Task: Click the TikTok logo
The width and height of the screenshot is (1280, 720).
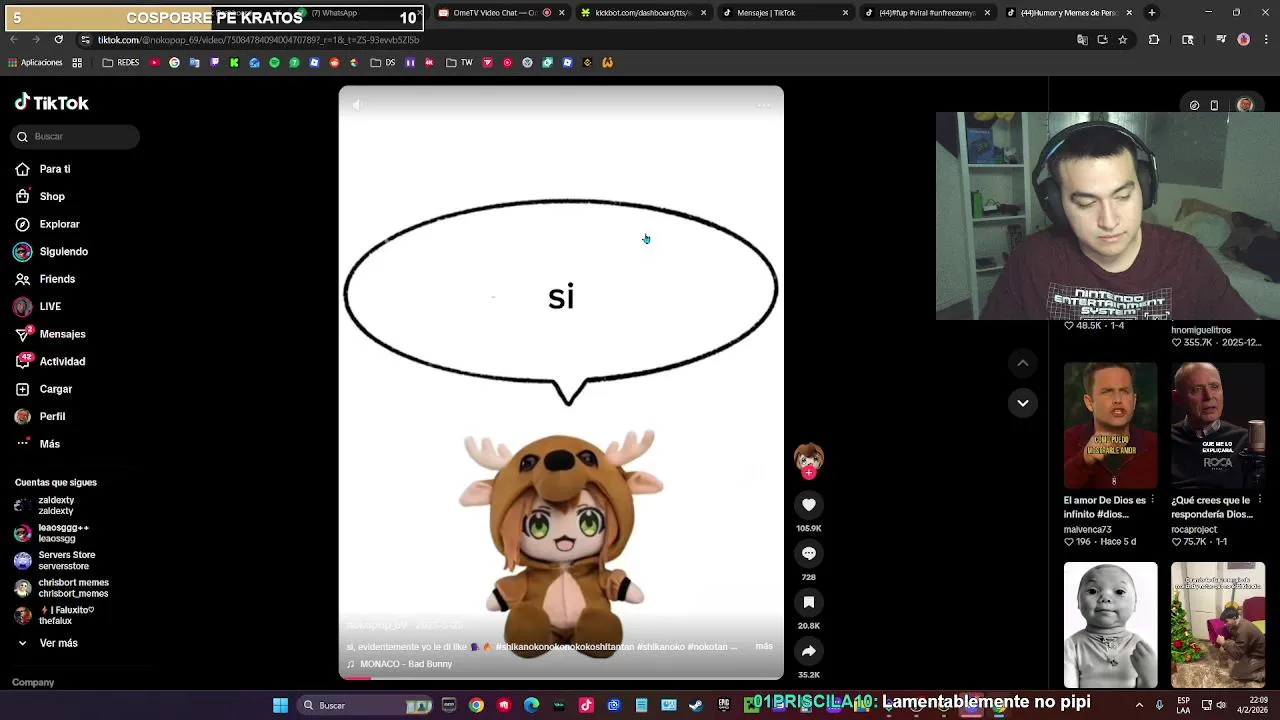Action: [x=52, y=102]
